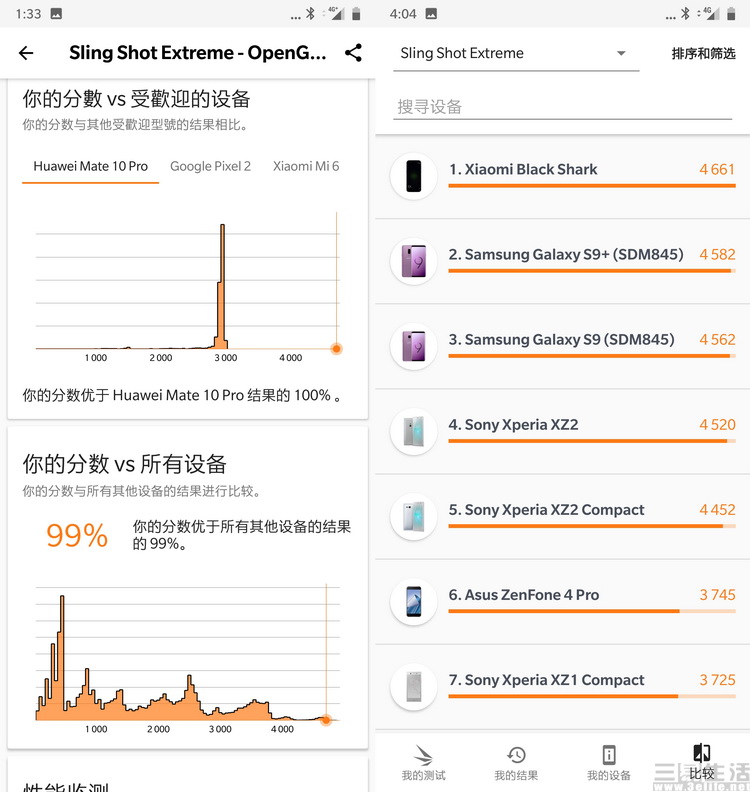This screenshot has height=792, width=750.
Task: Select the Compare icon in bottom bar
Action: (x=701, y=755)
